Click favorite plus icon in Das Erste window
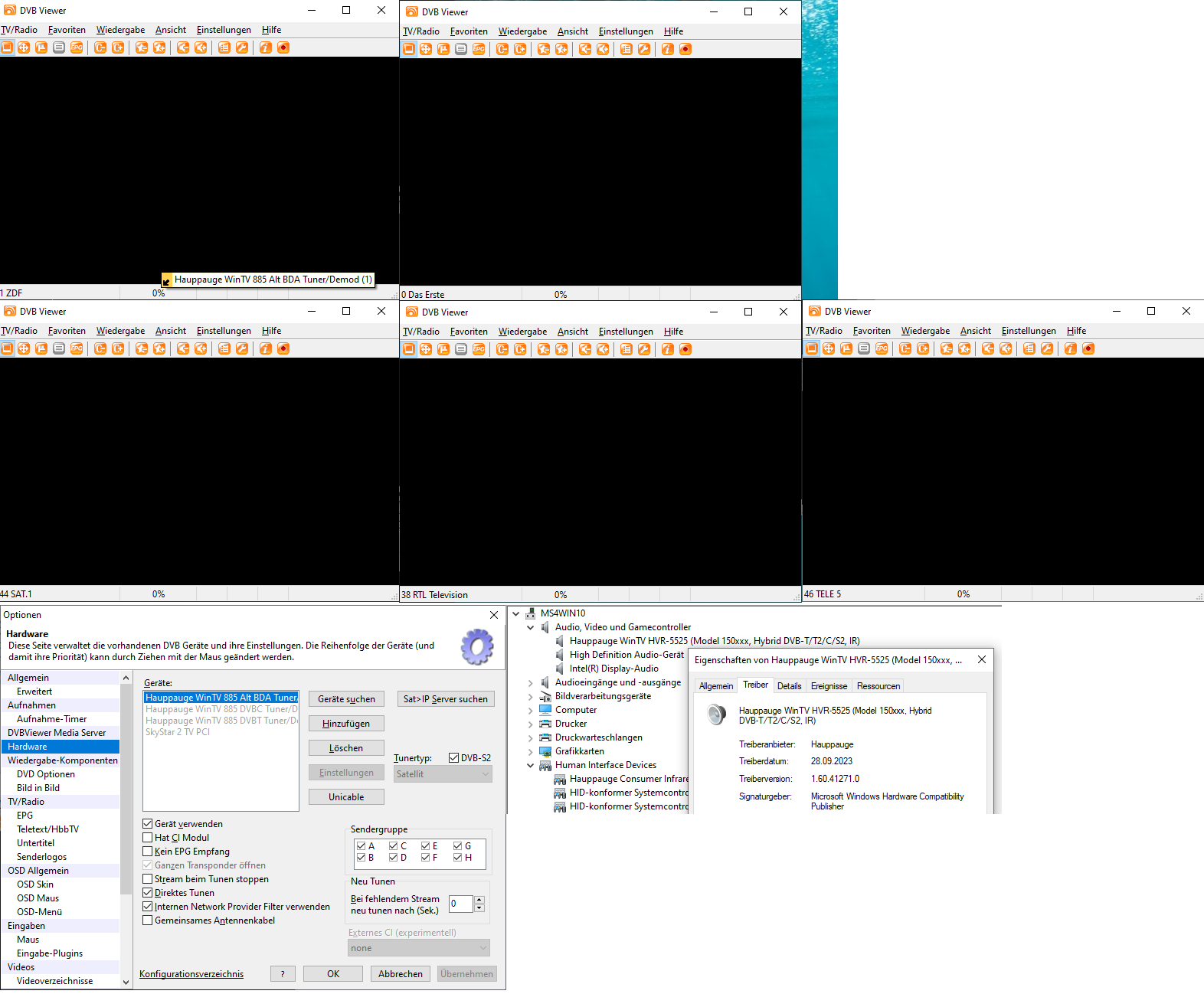 (x=561, y=49)
